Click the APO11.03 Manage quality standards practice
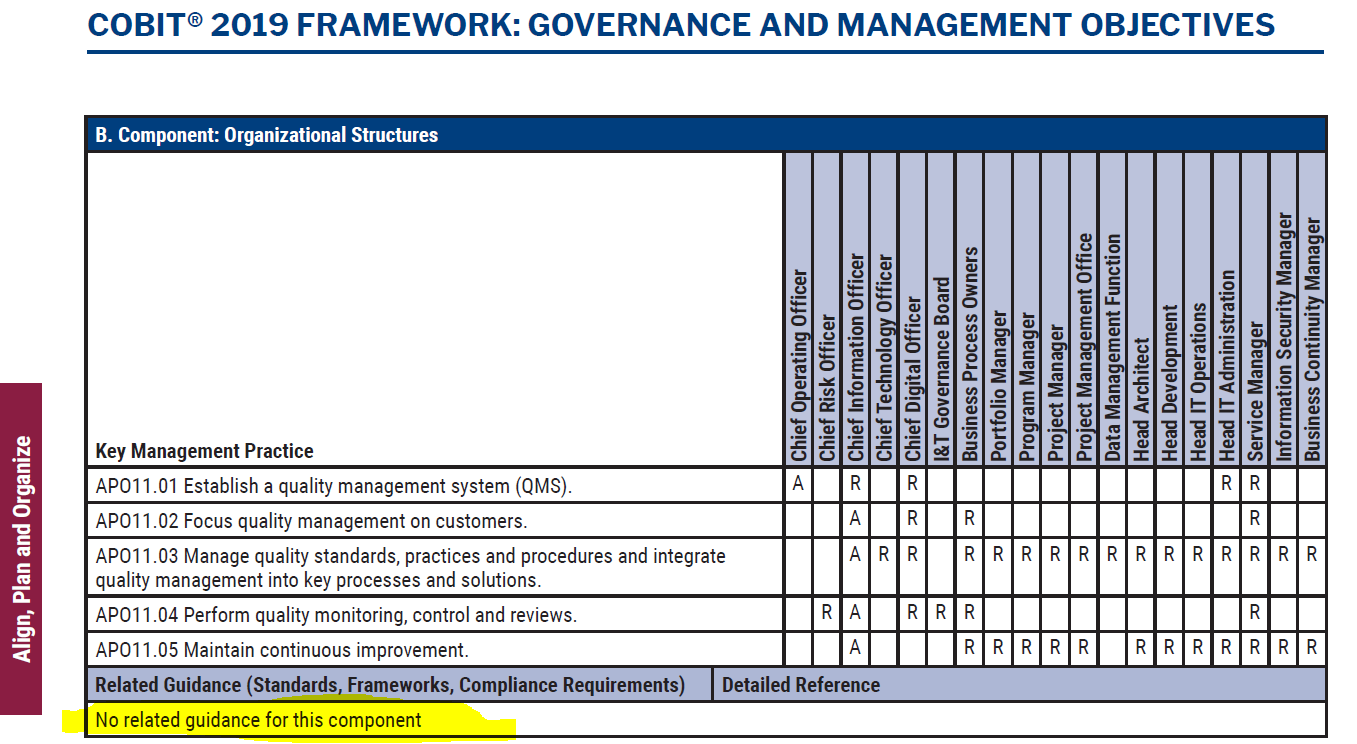1357x744 pixels. click(x=410, y=567)
